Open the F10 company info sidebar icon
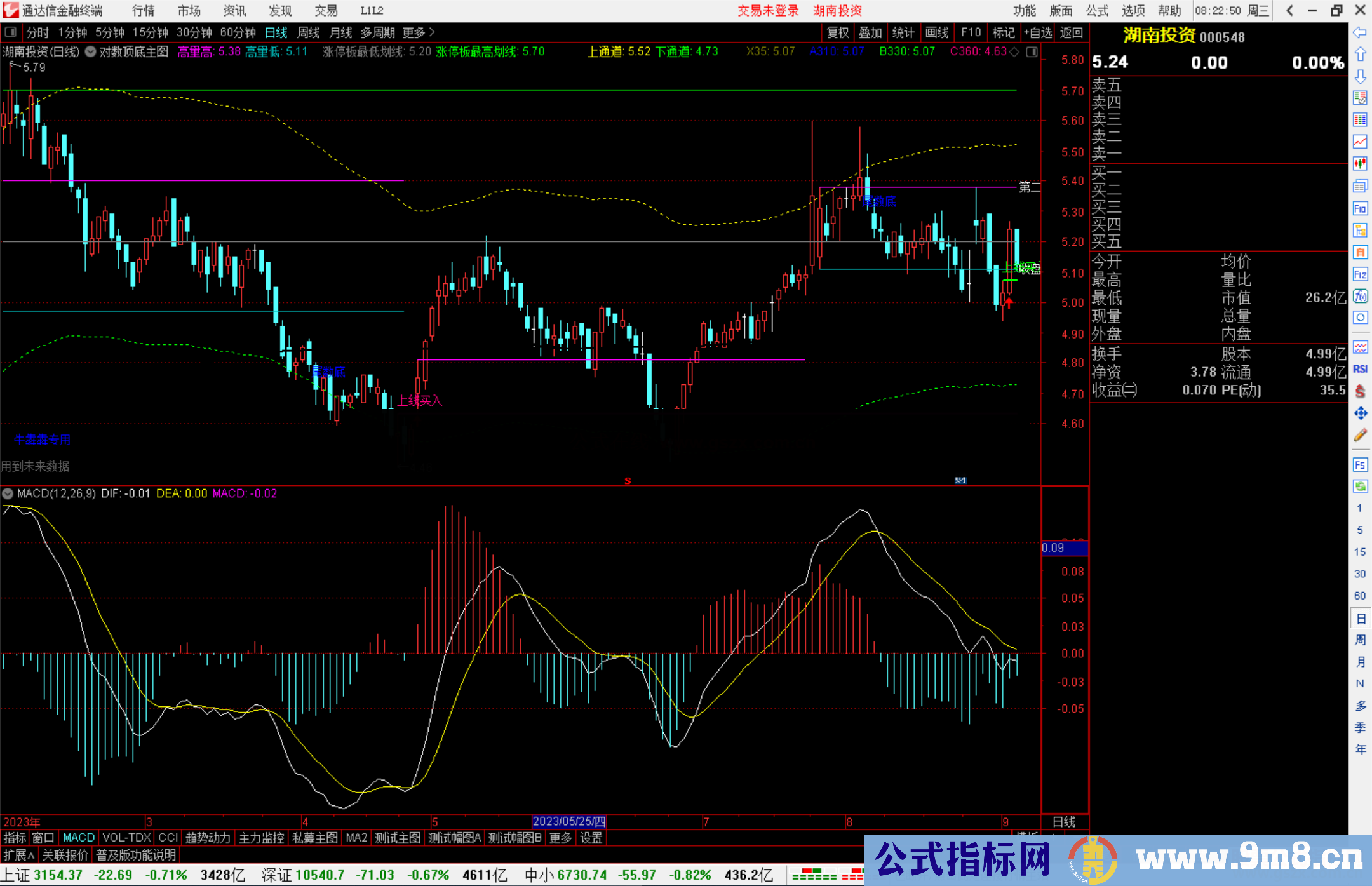The height and width of the screenshot is (886, 1372). click(x=1360, y=209)
